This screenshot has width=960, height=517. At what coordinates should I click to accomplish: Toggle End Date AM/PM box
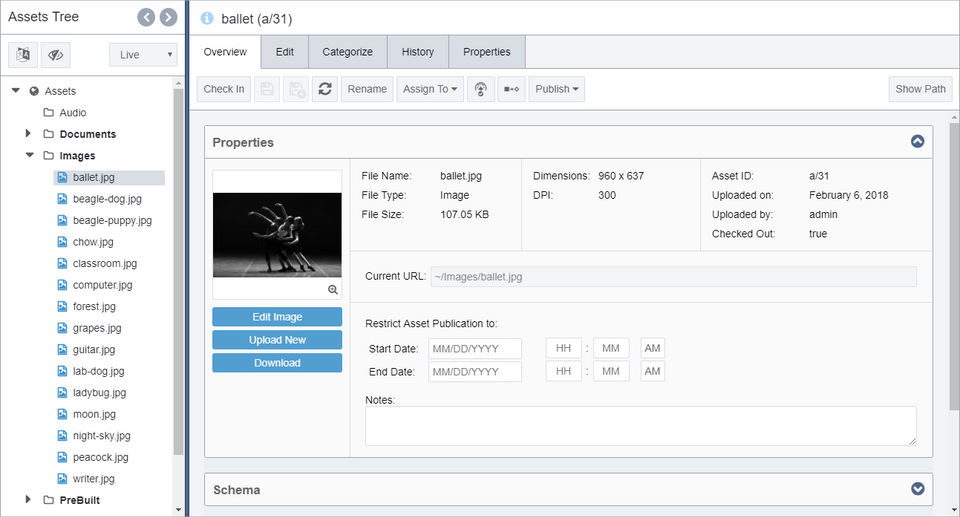coord(653,371)
